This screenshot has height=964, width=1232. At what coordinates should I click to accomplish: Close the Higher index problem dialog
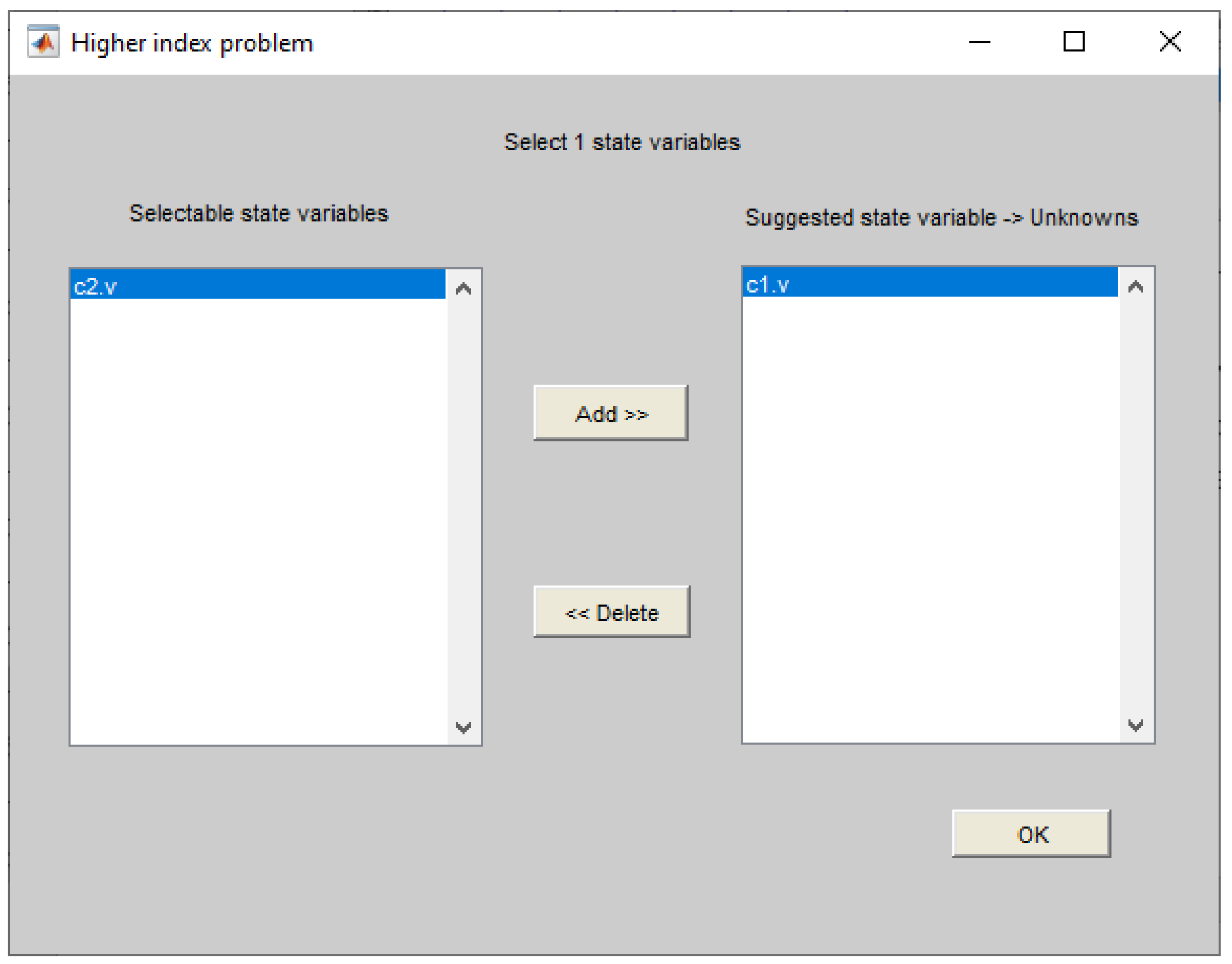[1170, 42]
